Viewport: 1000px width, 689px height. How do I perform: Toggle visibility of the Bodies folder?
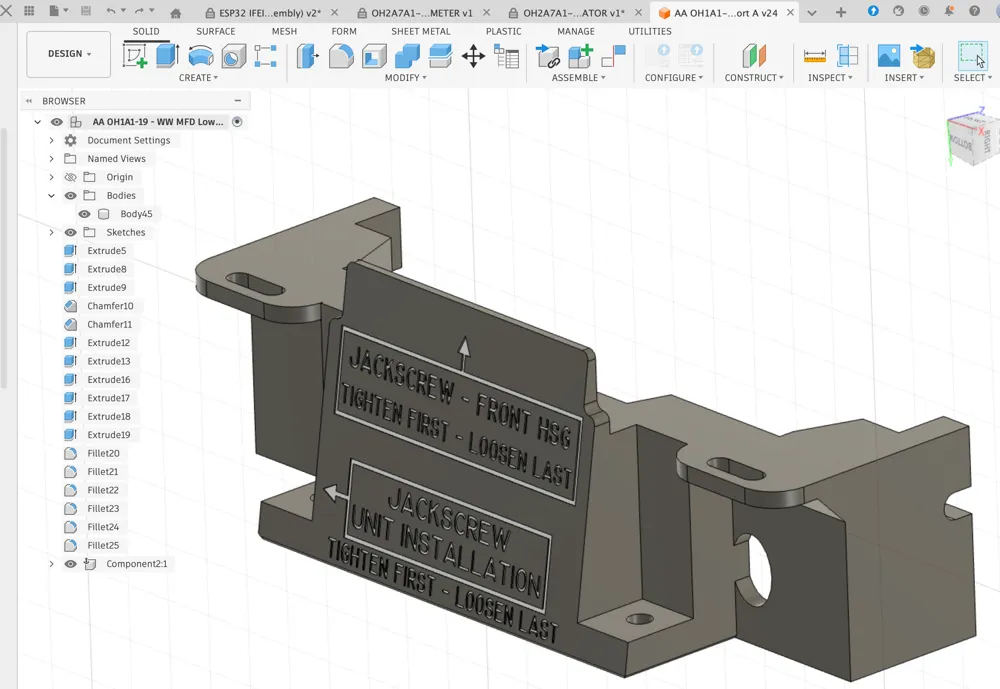coord(71,196)
